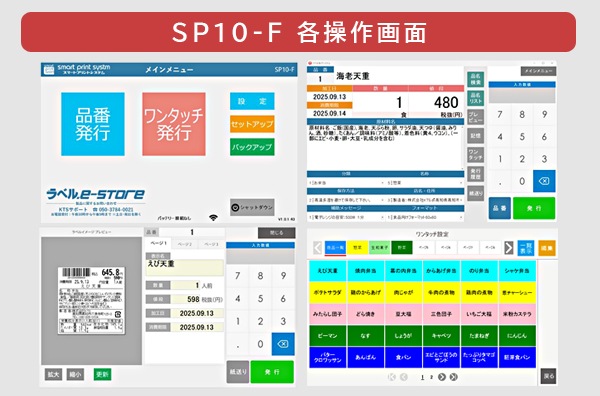Click 紙送り in item screen sidebar

click(x=475, y=193)
